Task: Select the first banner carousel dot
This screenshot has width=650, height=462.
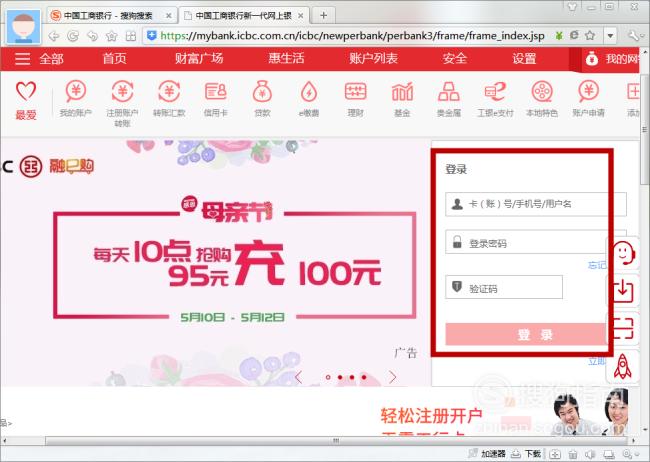Action: tap(328, 377)
